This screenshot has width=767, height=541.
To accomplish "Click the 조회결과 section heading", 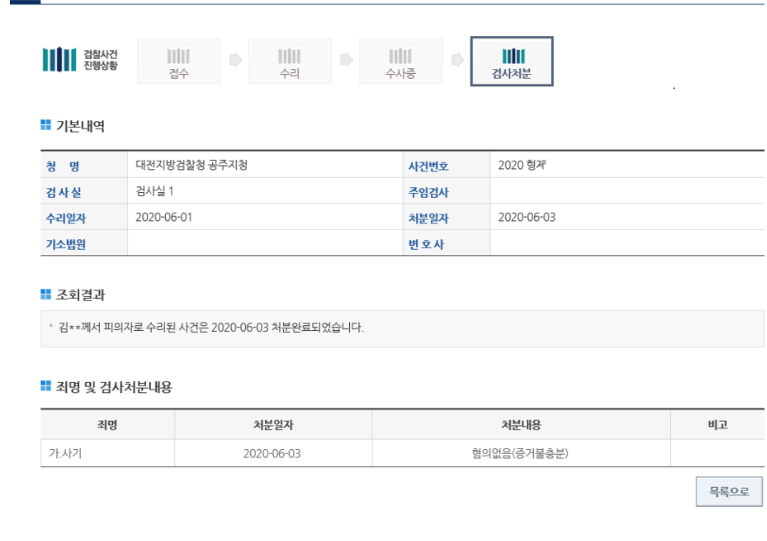I will point(79,294).
